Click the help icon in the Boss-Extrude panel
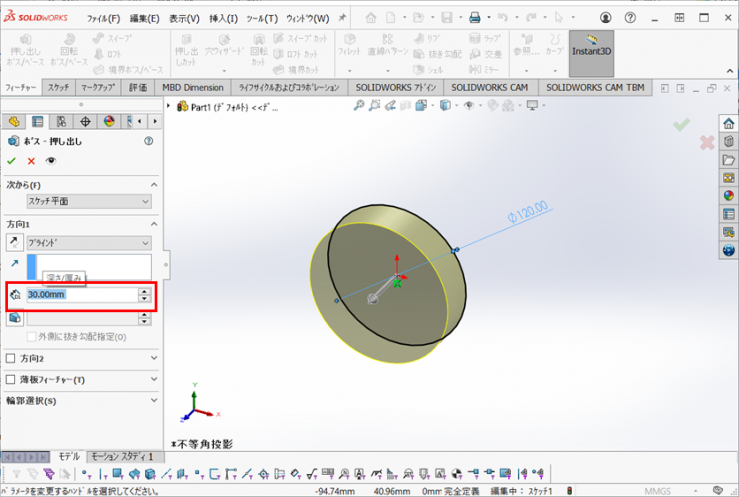Image resolution: width=739 pixels, height=497 pixels. (x=149, y=141)
